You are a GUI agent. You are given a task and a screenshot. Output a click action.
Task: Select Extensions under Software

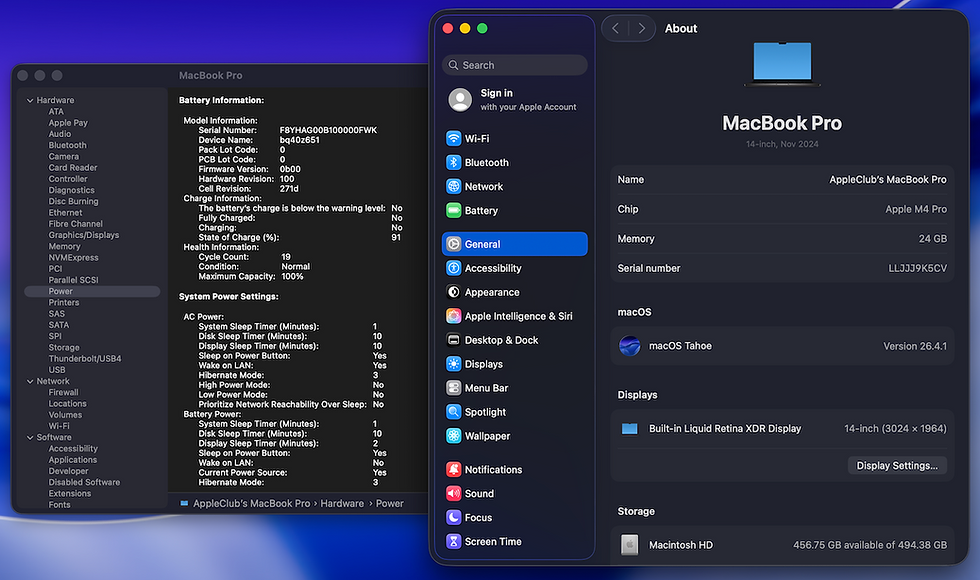tap(70, 494)
